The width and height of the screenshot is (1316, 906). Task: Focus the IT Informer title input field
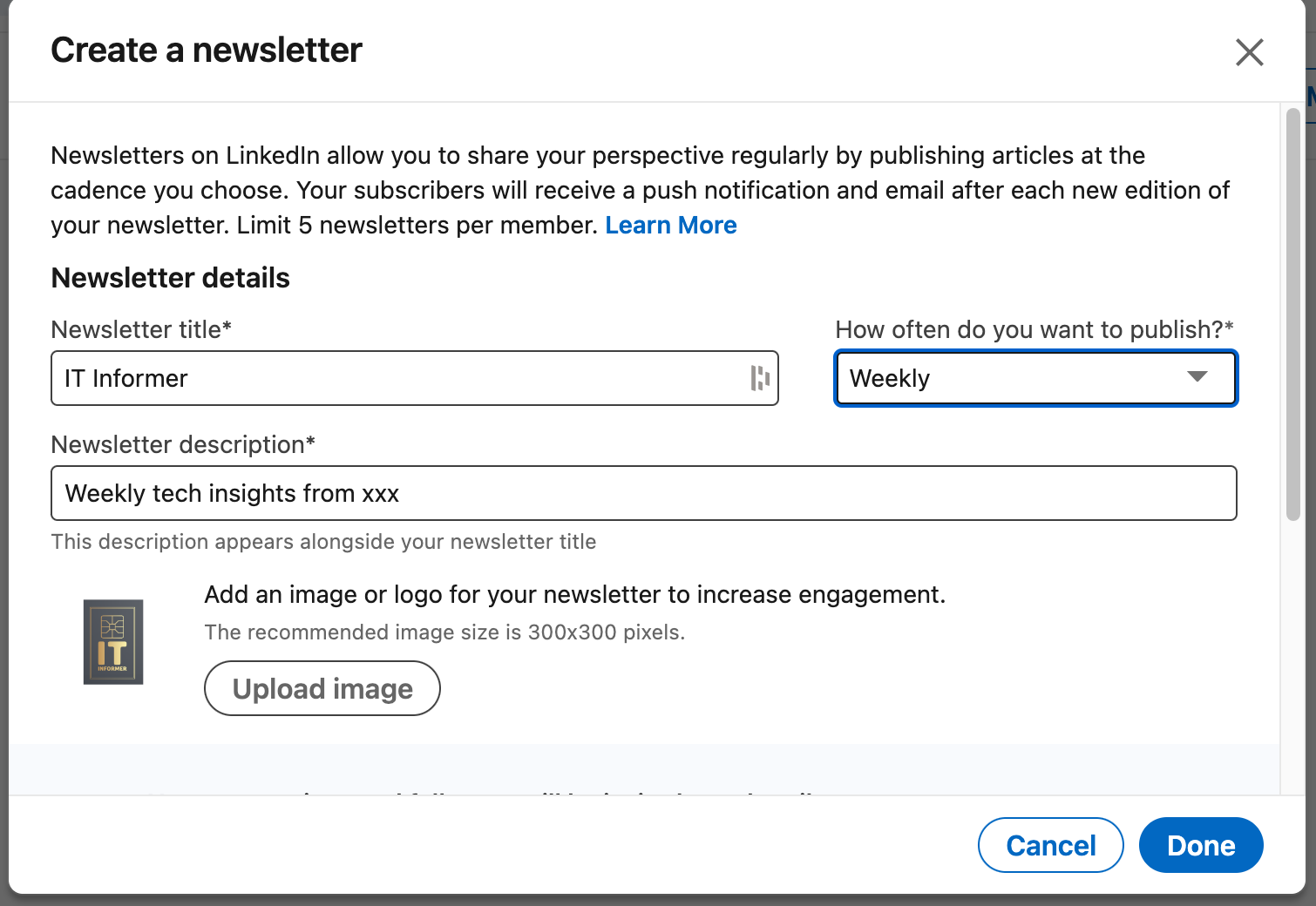coord(392,379)
